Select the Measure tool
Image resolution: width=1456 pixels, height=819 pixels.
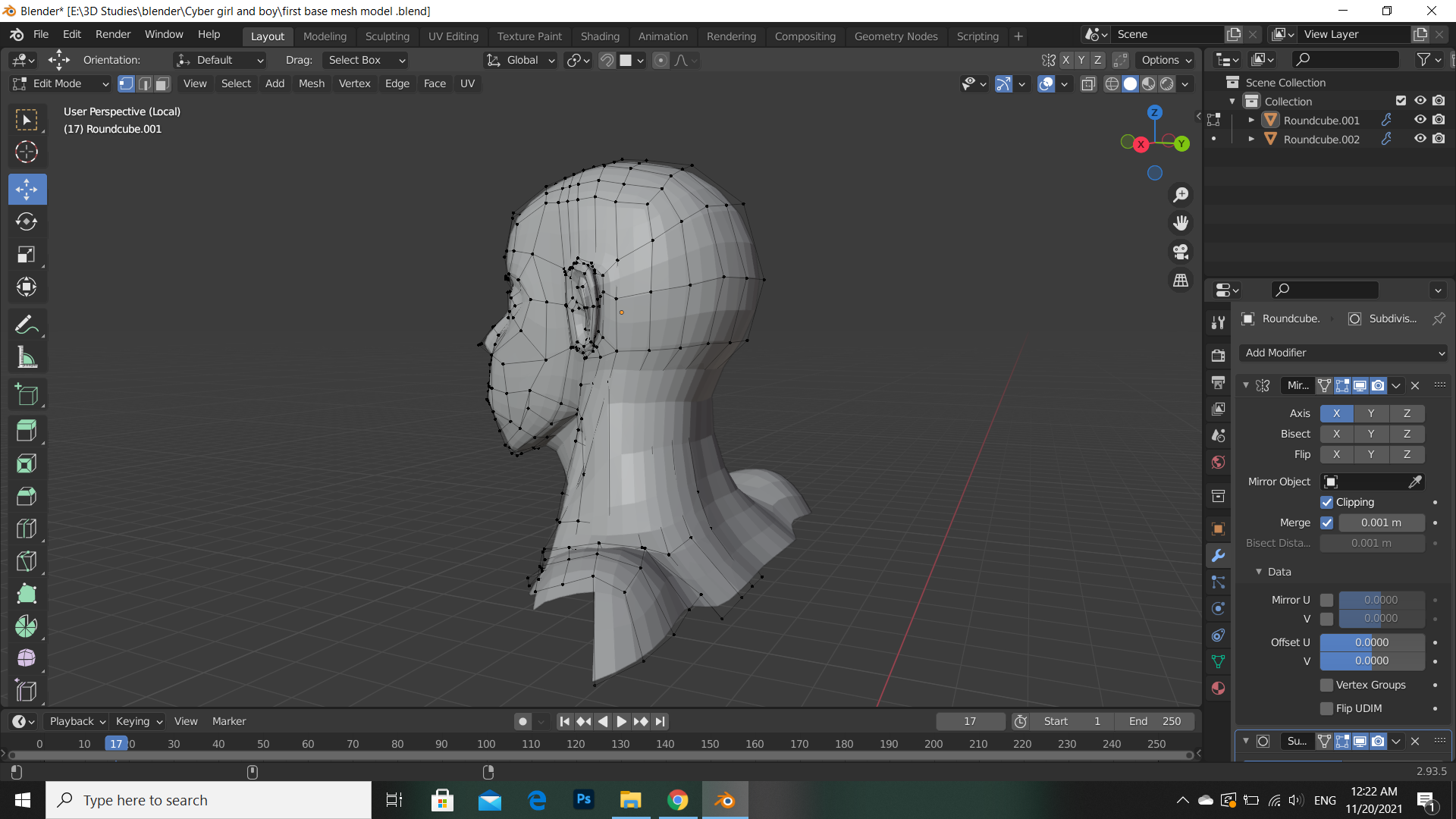point(27,357)
